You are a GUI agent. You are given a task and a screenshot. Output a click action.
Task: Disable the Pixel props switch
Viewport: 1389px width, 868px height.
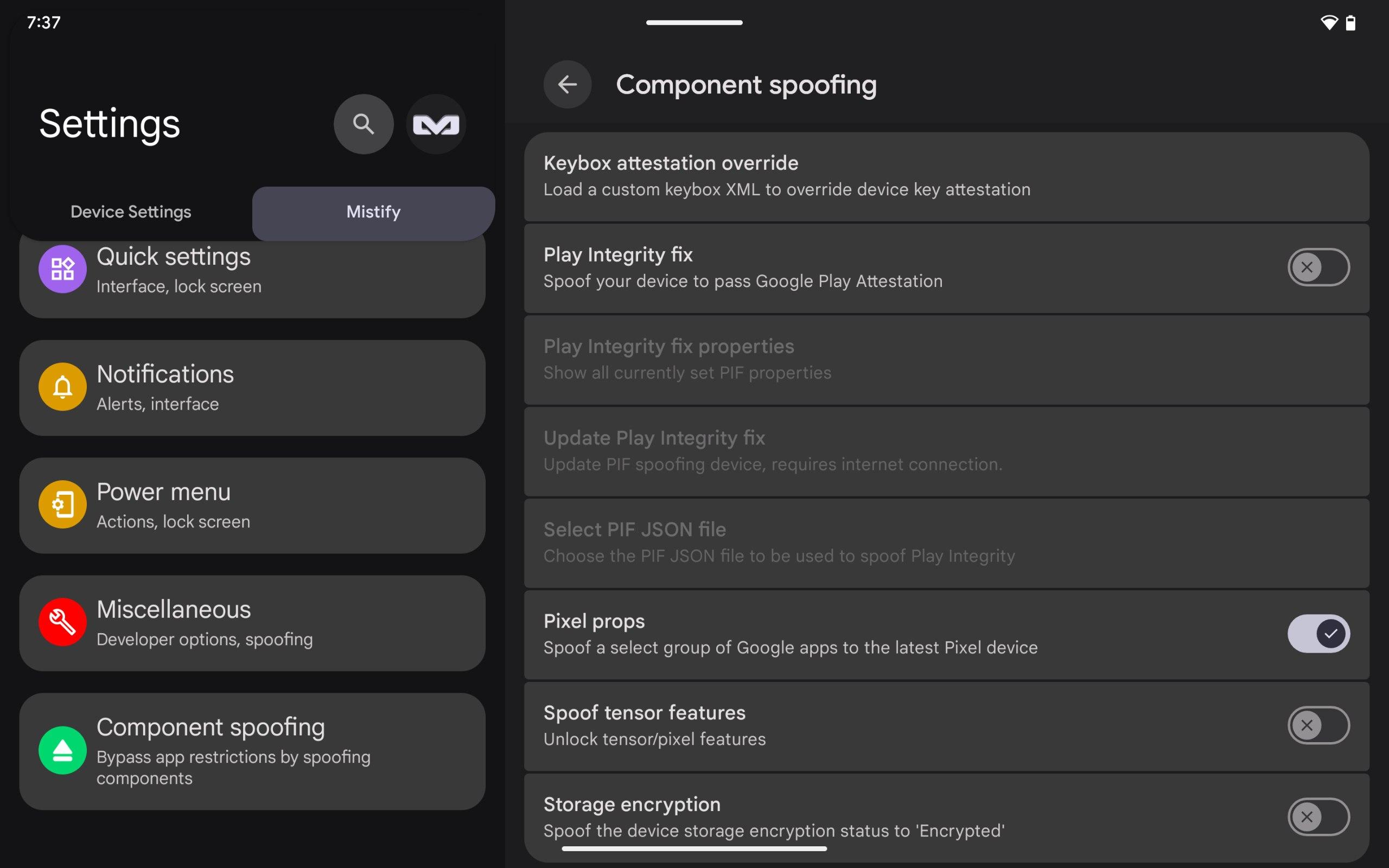pos(1318,634)
